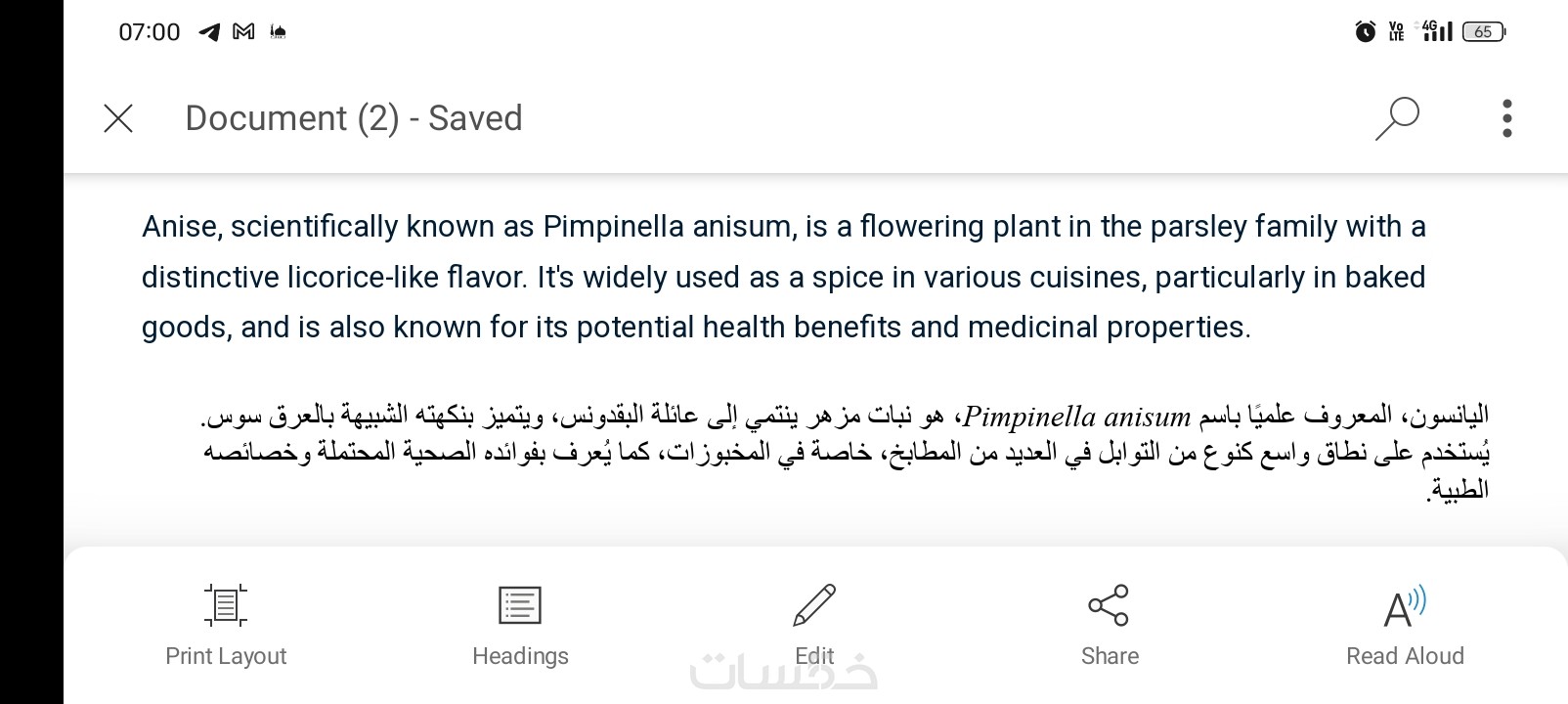Open the Headings navigation icon
The width and height of the screenshot is (1568, 704).
pyautogui.click(x=519, y=605)
